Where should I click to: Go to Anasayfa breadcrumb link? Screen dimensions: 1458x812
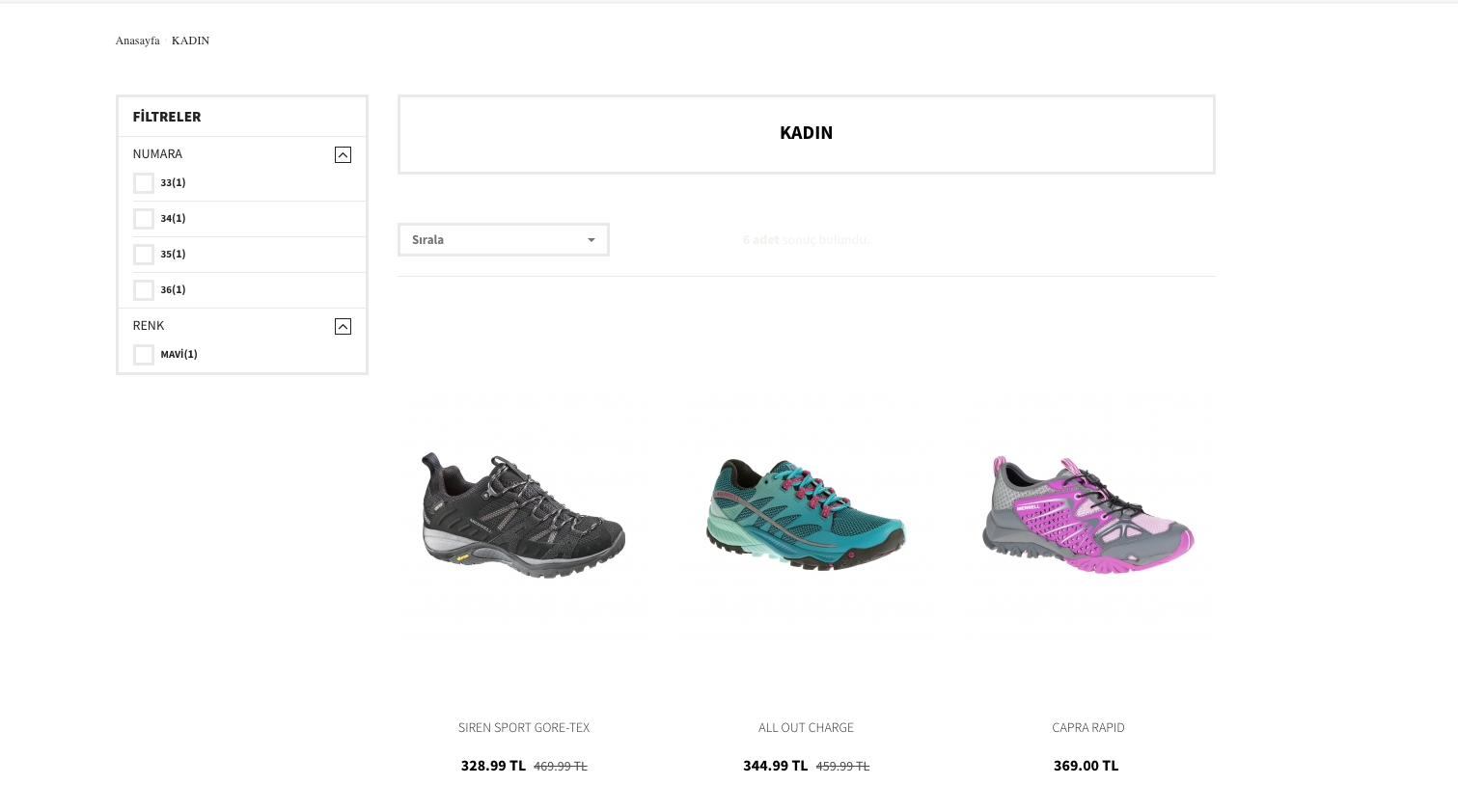coord(138,41)
